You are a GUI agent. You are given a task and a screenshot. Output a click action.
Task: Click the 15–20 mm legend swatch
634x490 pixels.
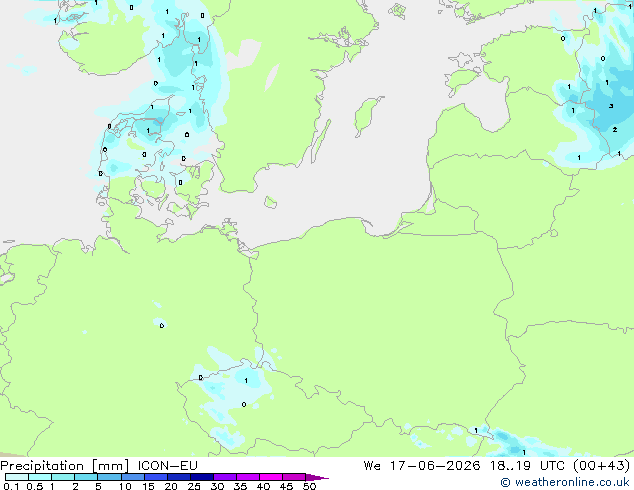click(x=155, y=477)
